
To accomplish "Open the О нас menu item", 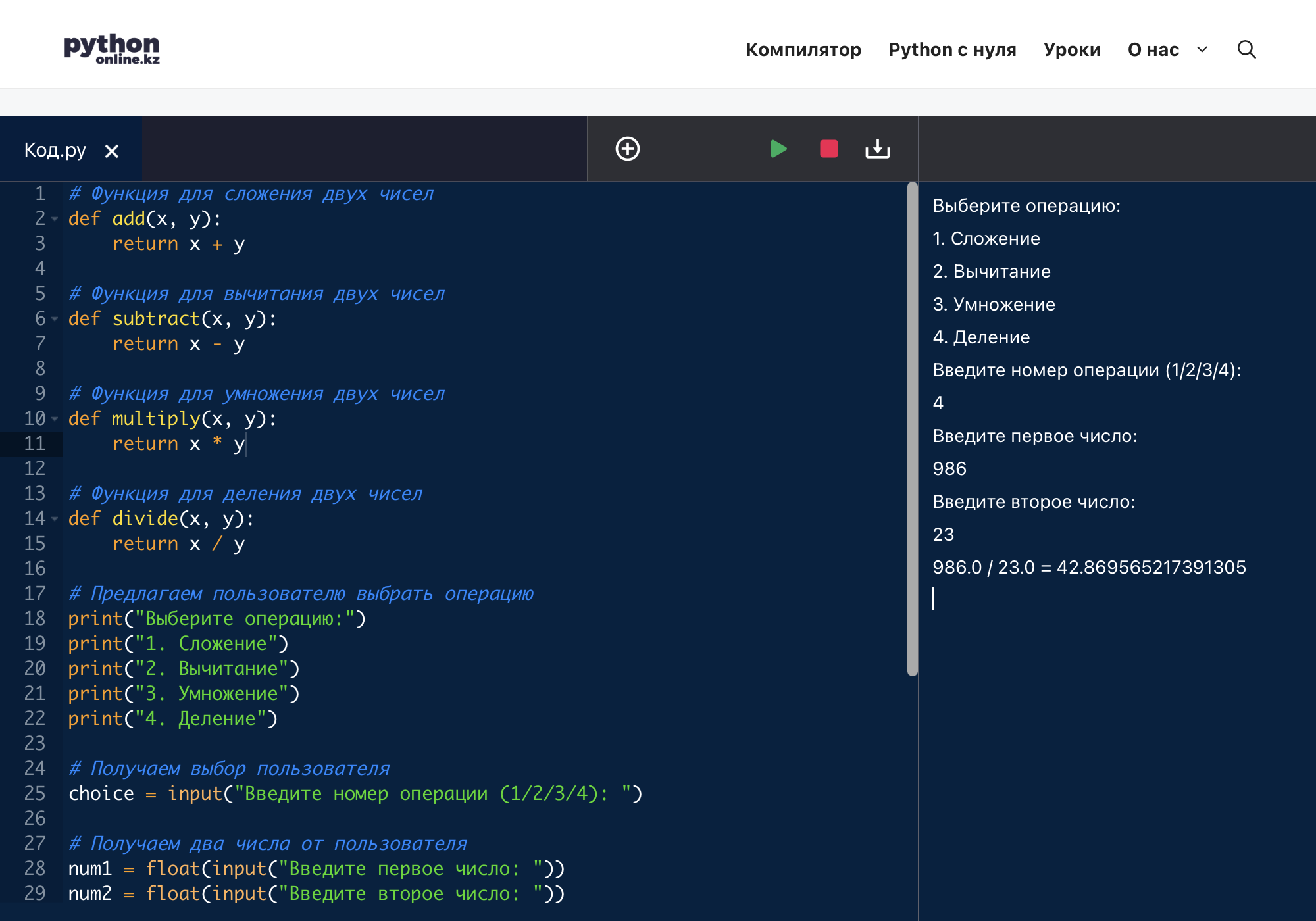I will coord(1153,49).
